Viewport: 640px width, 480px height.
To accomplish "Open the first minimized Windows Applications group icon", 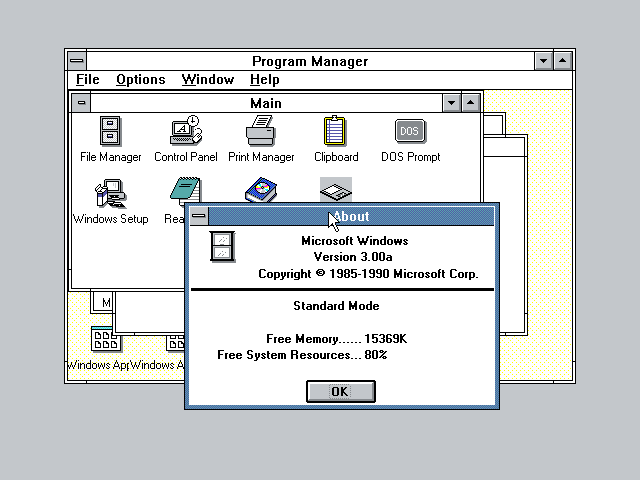I will [106, 339].
